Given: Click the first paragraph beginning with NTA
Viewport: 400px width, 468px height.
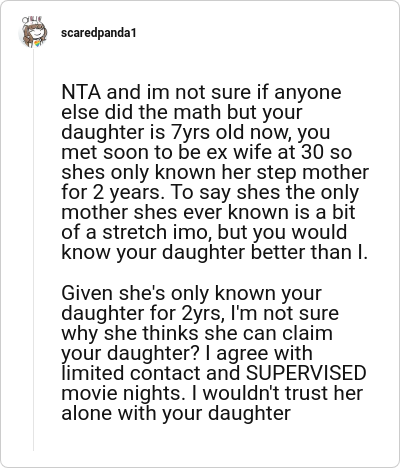Looking at the screenshot, I should click(215, 172).
